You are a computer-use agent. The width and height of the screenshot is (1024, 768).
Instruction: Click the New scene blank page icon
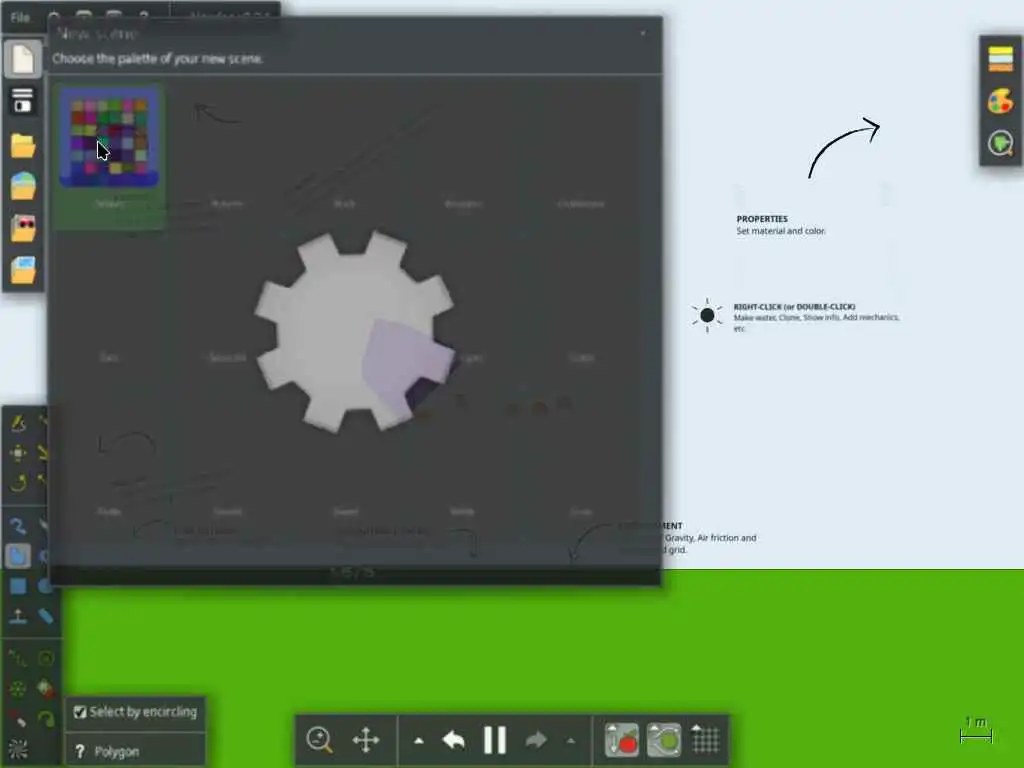click(x=23, y=59)
